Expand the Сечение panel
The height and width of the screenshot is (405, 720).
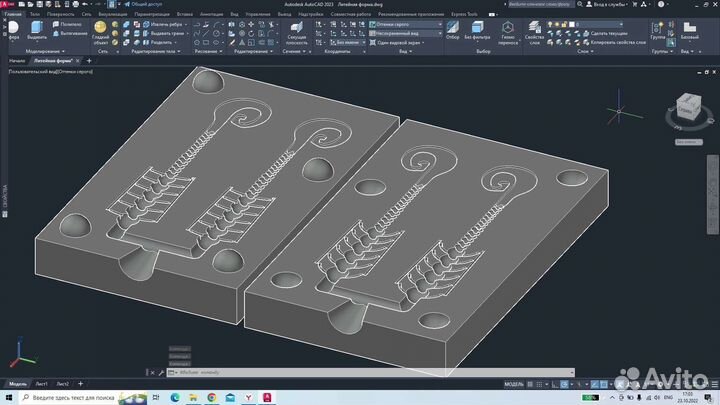[x=294, y=51]
